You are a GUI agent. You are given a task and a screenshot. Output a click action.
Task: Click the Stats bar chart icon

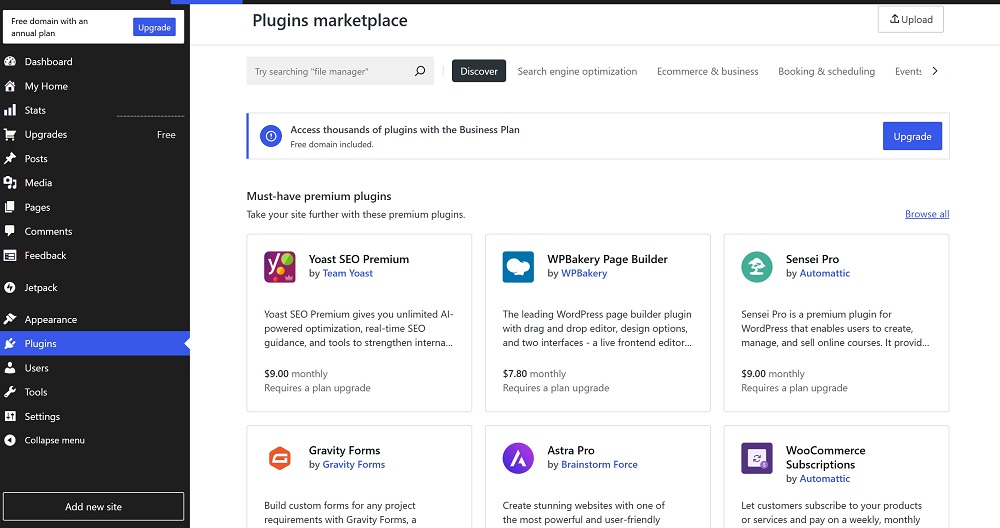pyautogui.click(x=10, y=110)
